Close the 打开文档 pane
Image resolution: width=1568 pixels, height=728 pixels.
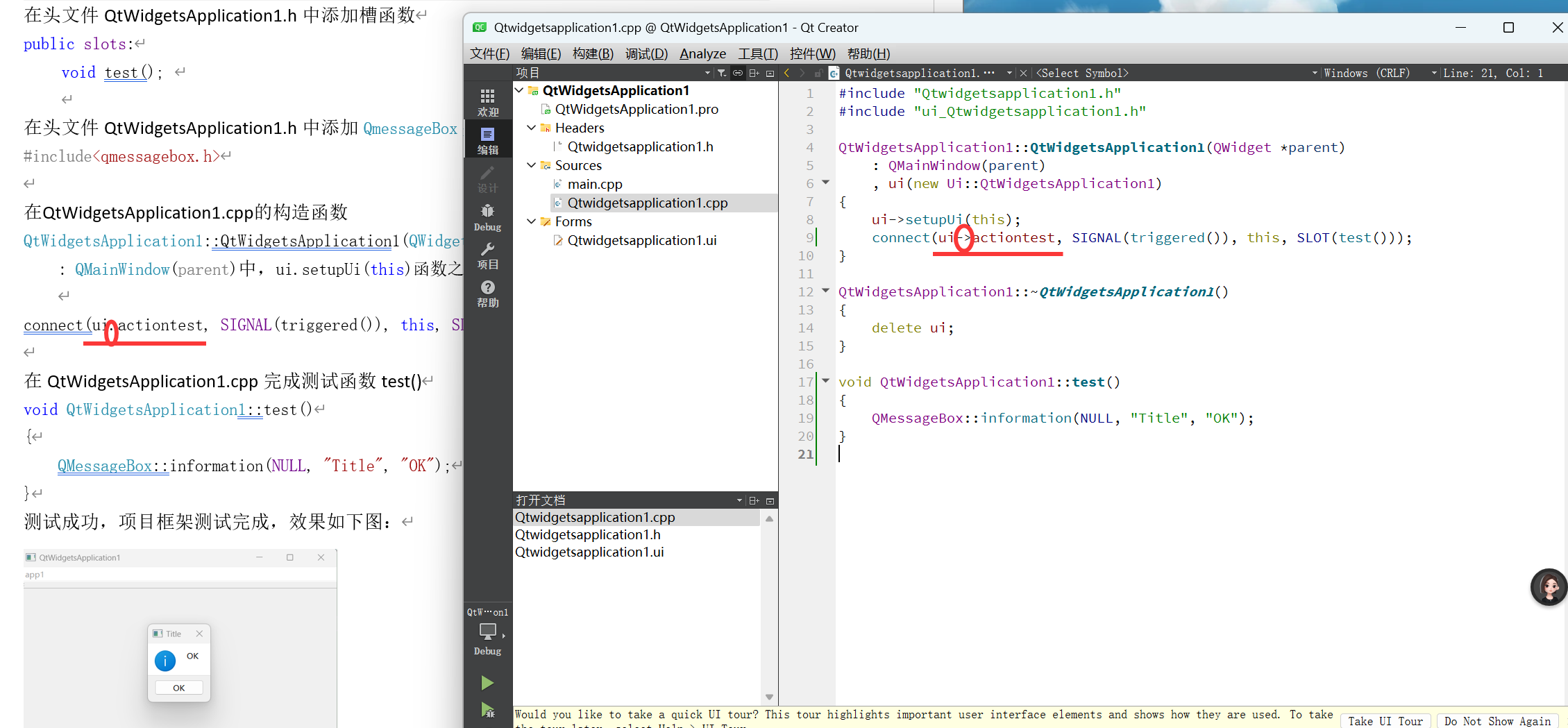click(x=770, y=500)
